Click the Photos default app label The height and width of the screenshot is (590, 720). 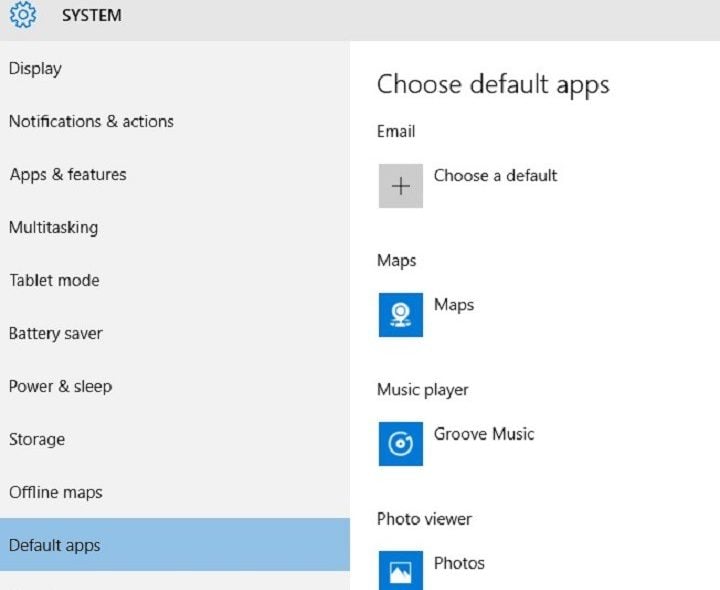pyautogui.click(x=459, y=563)
